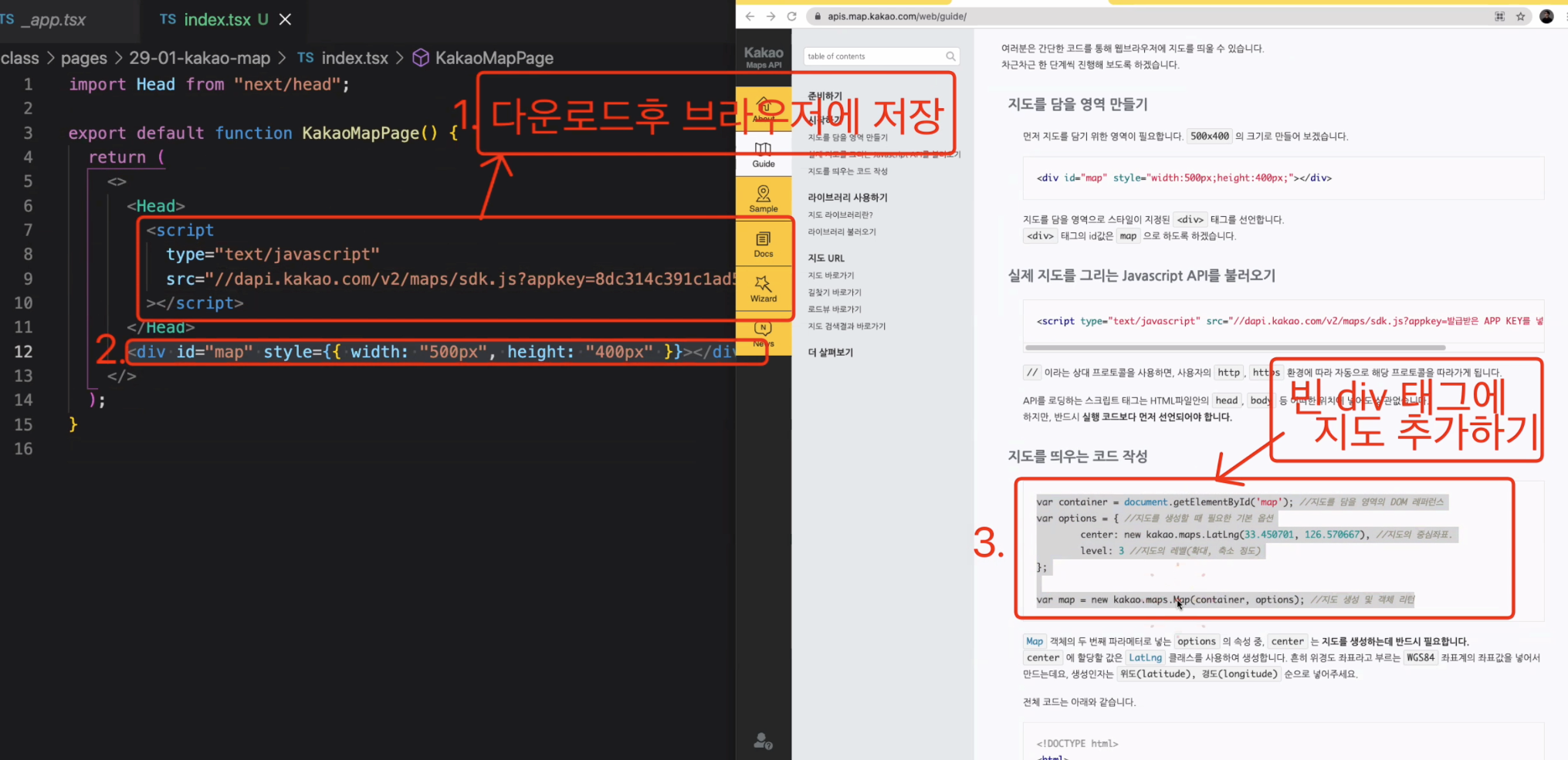The width and height of the screenshot is (1568, 760).
Task: Open the 29-01-kakao-map breadcrumb folder
Action: click(x=199, y=59)
